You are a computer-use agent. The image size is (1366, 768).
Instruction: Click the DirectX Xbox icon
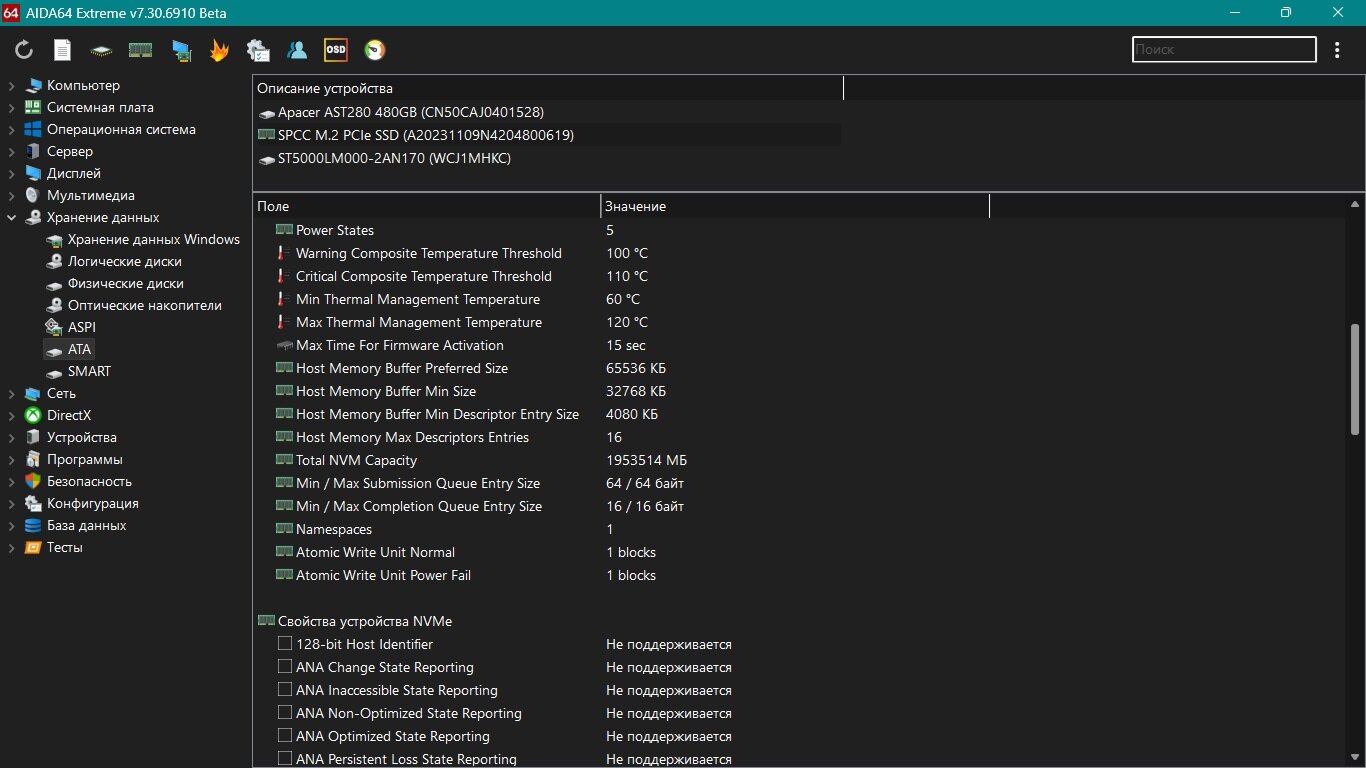pos(33,415)
